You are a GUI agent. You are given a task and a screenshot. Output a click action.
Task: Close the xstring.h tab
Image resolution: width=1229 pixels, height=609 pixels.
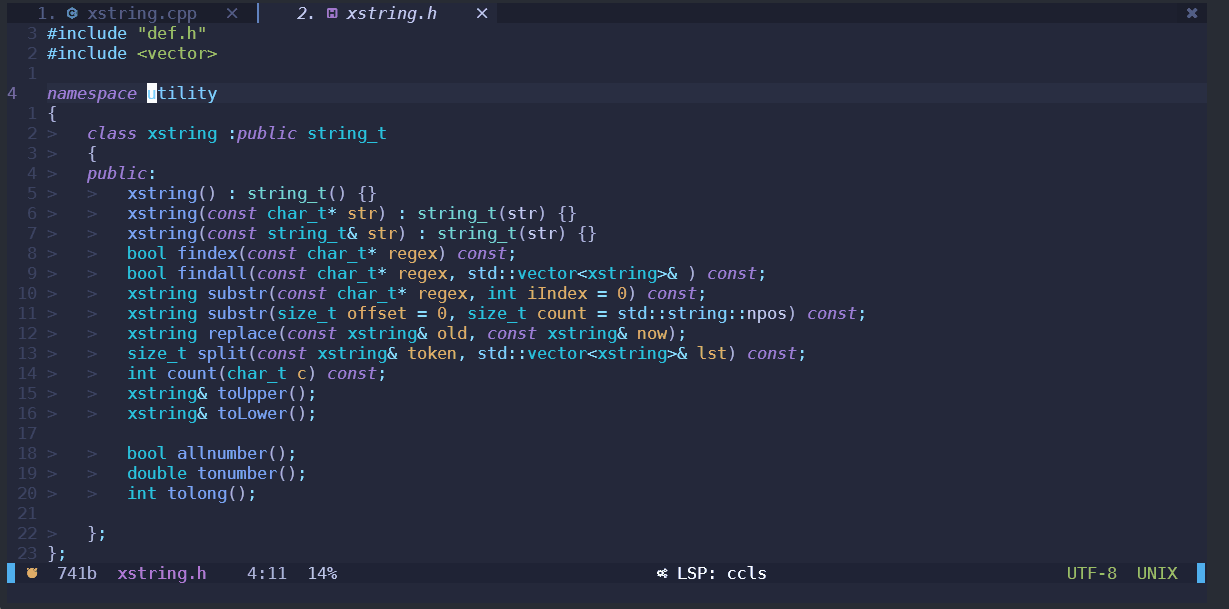pyautogui.click(x=482, y=13)
